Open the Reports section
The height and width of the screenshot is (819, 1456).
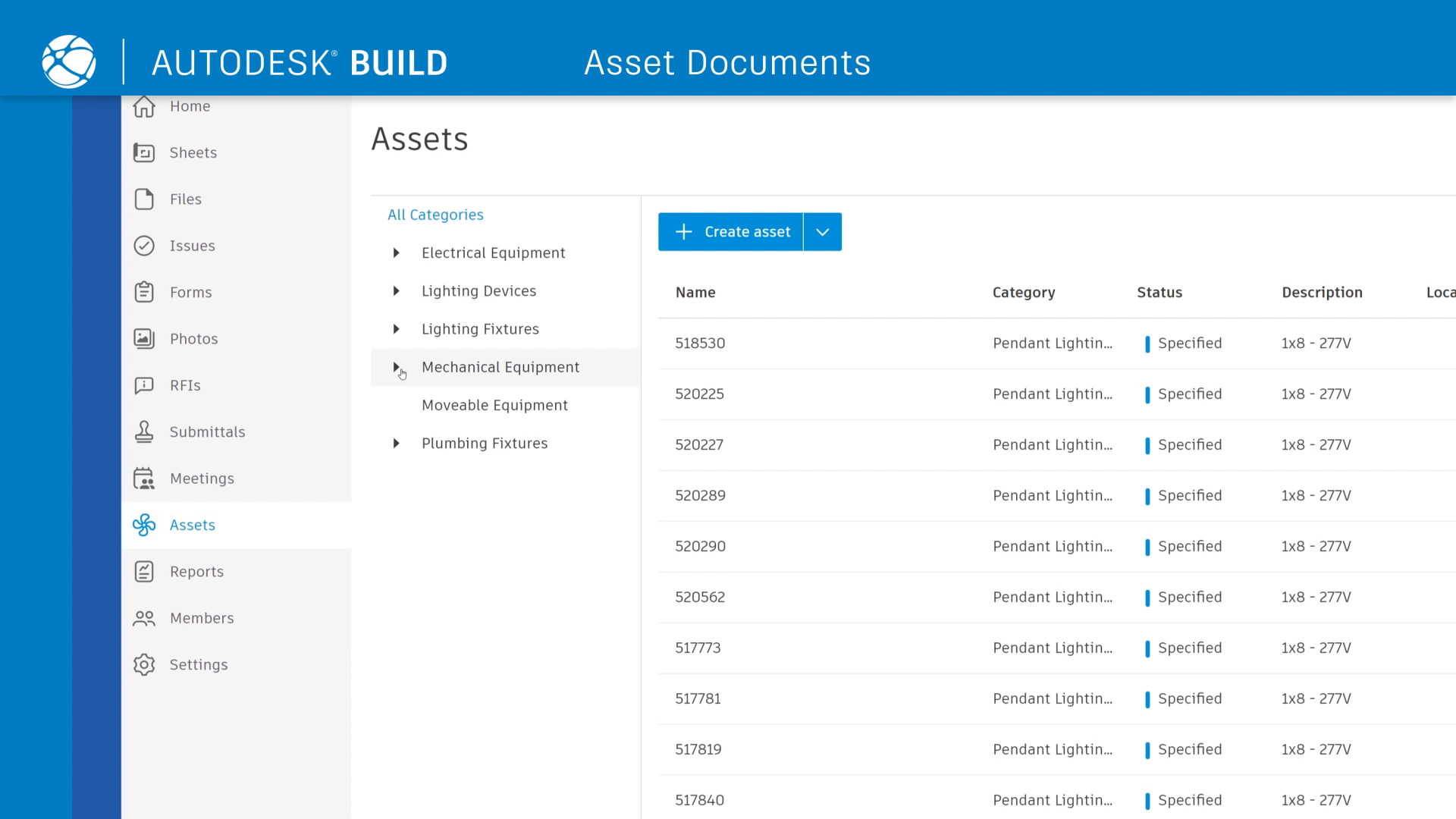click(x=196, y=571)
